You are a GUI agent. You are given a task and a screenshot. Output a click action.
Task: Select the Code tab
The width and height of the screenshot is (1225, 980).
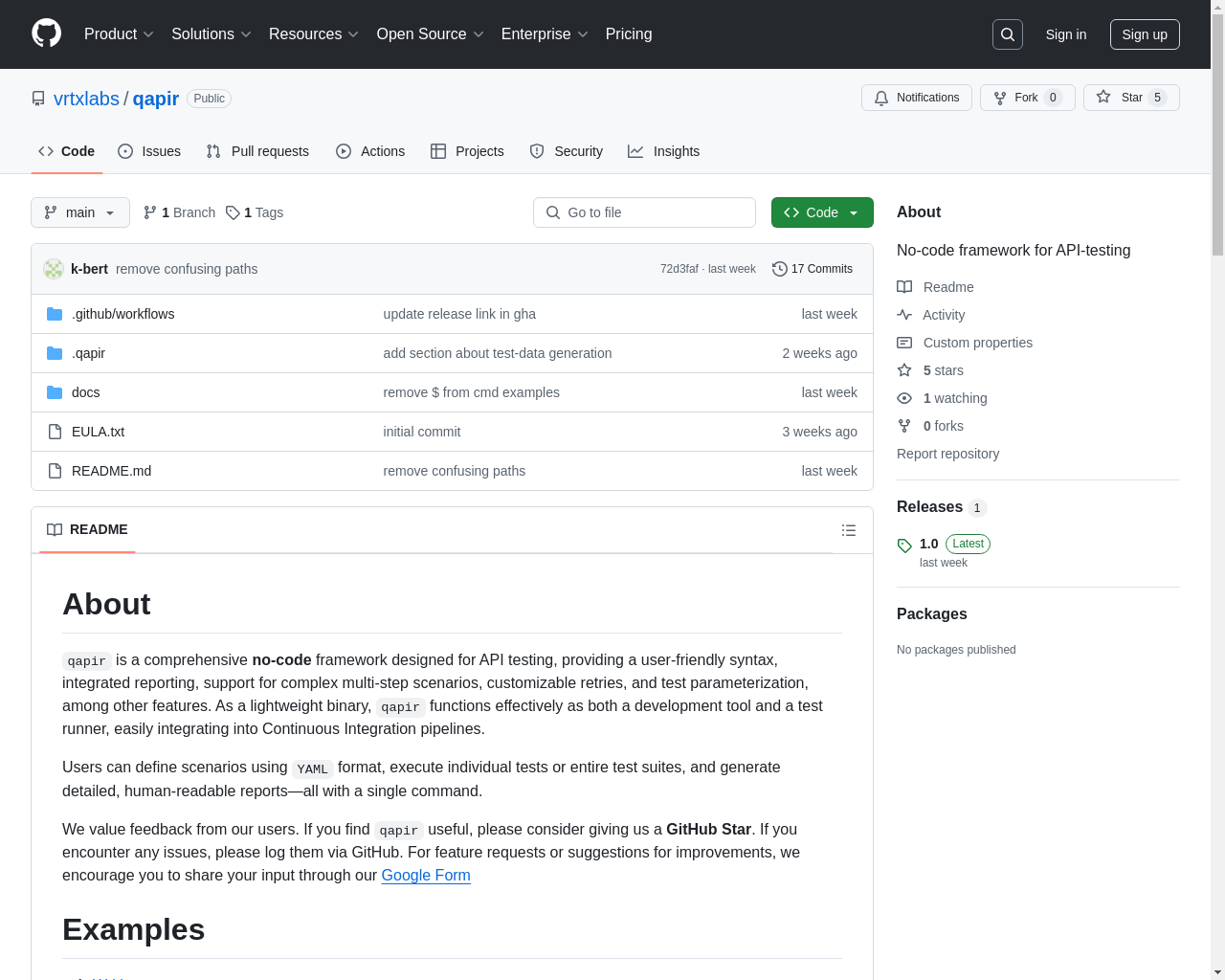[x=67, y=151]
